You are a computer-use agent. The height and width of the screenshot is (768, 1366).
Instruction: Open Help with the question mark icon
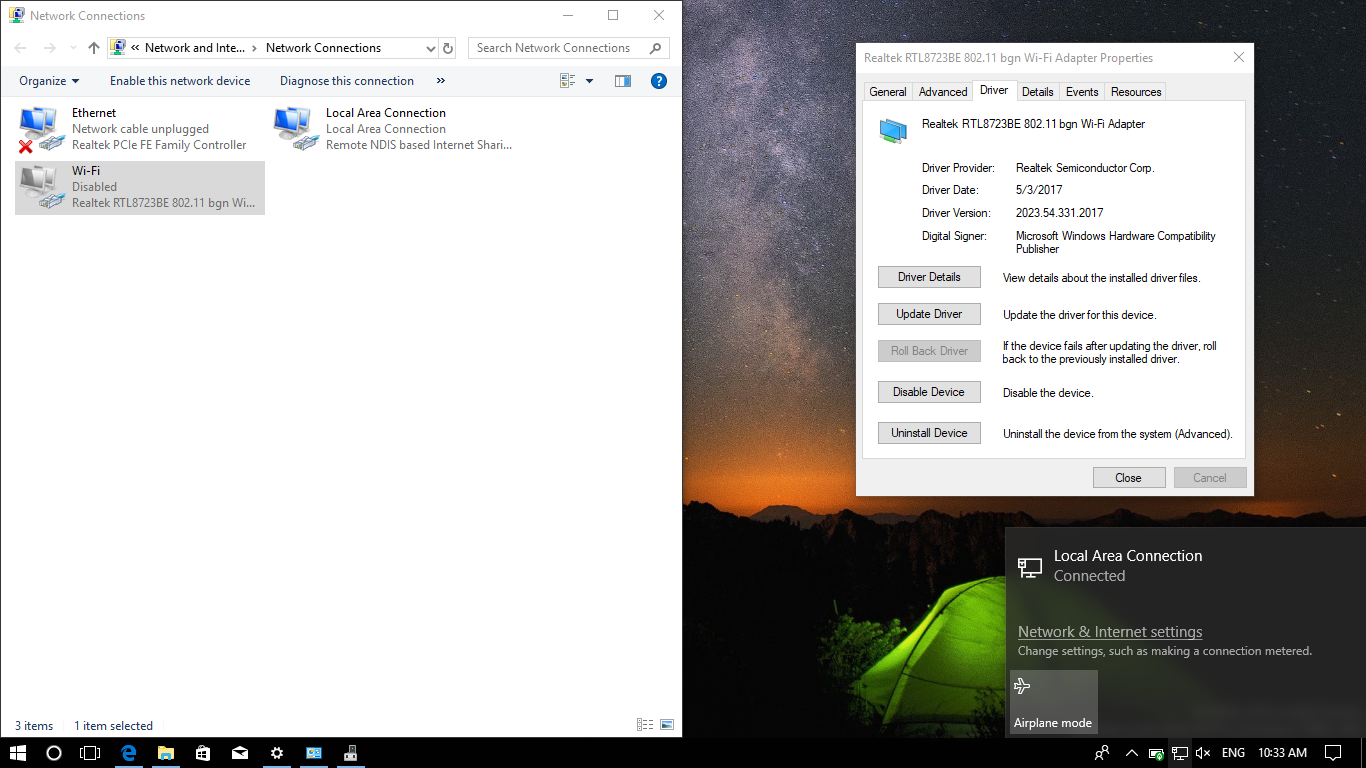point(659,81)
